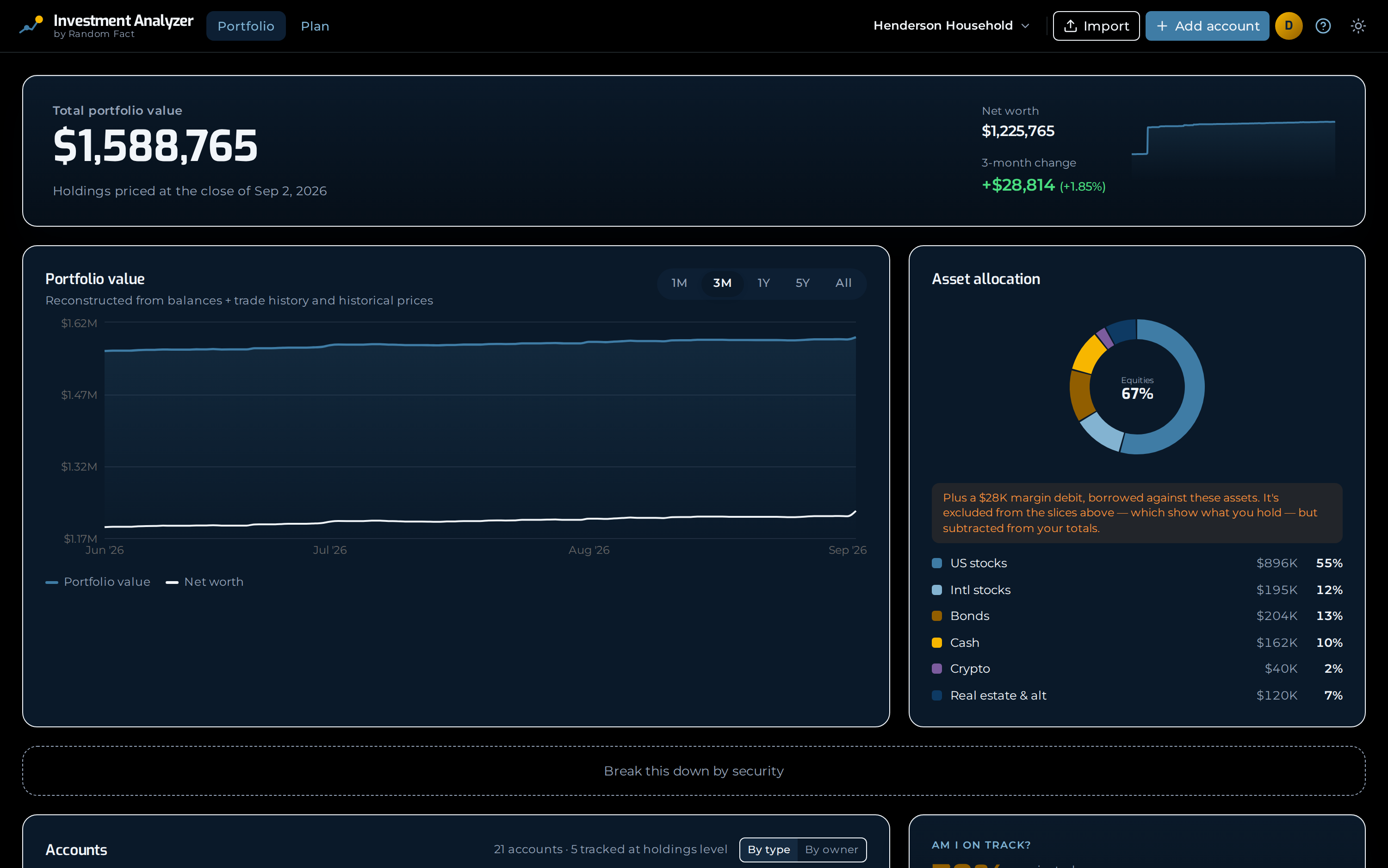The image size is (1388, 868).
Task: Open the user avatar labeled D
Action: tap(1289, 26)
